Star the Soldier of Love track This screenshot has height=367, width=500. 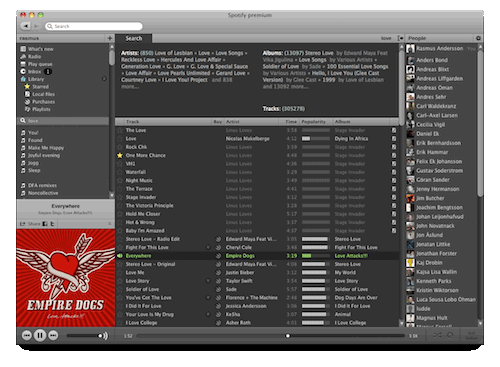[120, 289]
